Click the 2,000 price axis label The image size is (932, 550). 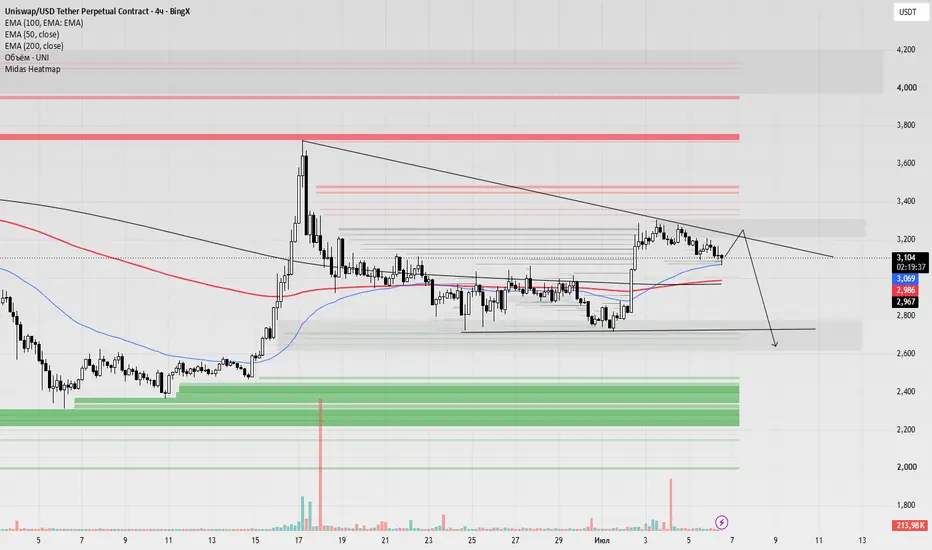[x=906, y=467]
